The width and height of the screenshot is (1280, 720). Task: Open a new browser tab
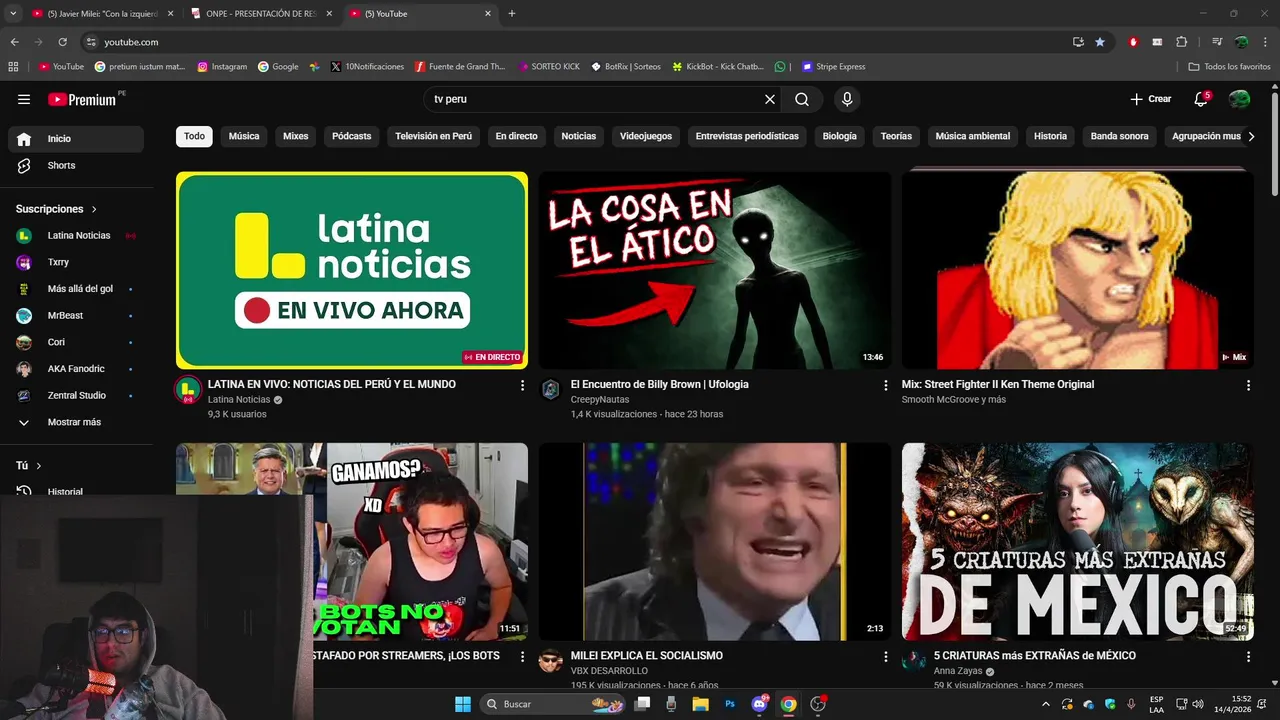512,14
